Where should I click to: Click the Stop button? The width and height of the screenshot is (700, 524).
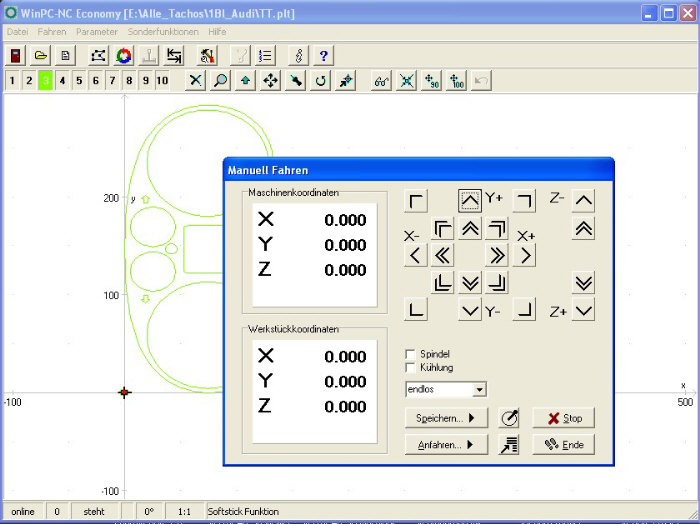click(563, 418)
